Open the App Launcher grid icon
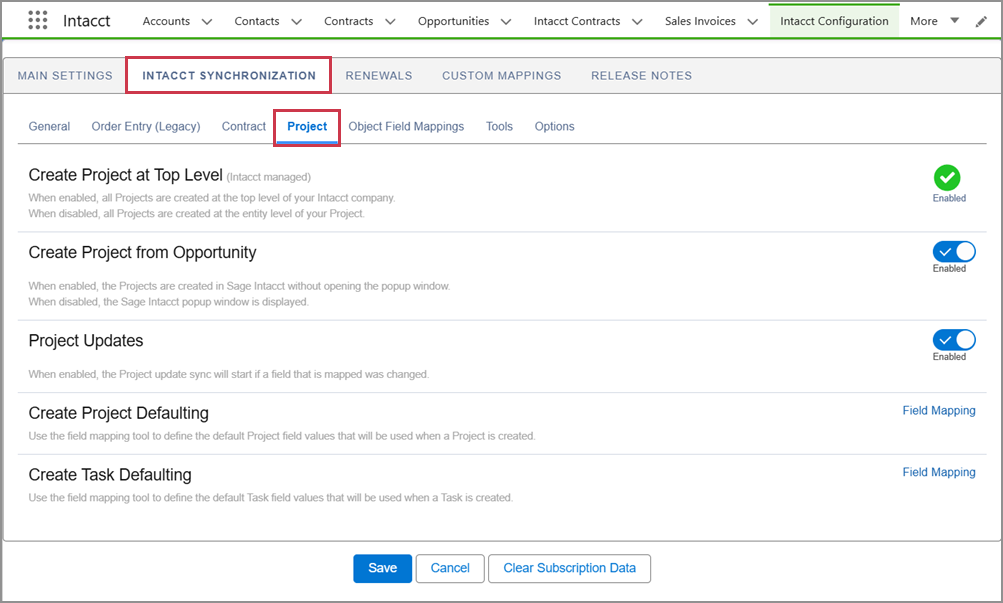The width and height of the screenshot is (1003, 603). (37, 20)
